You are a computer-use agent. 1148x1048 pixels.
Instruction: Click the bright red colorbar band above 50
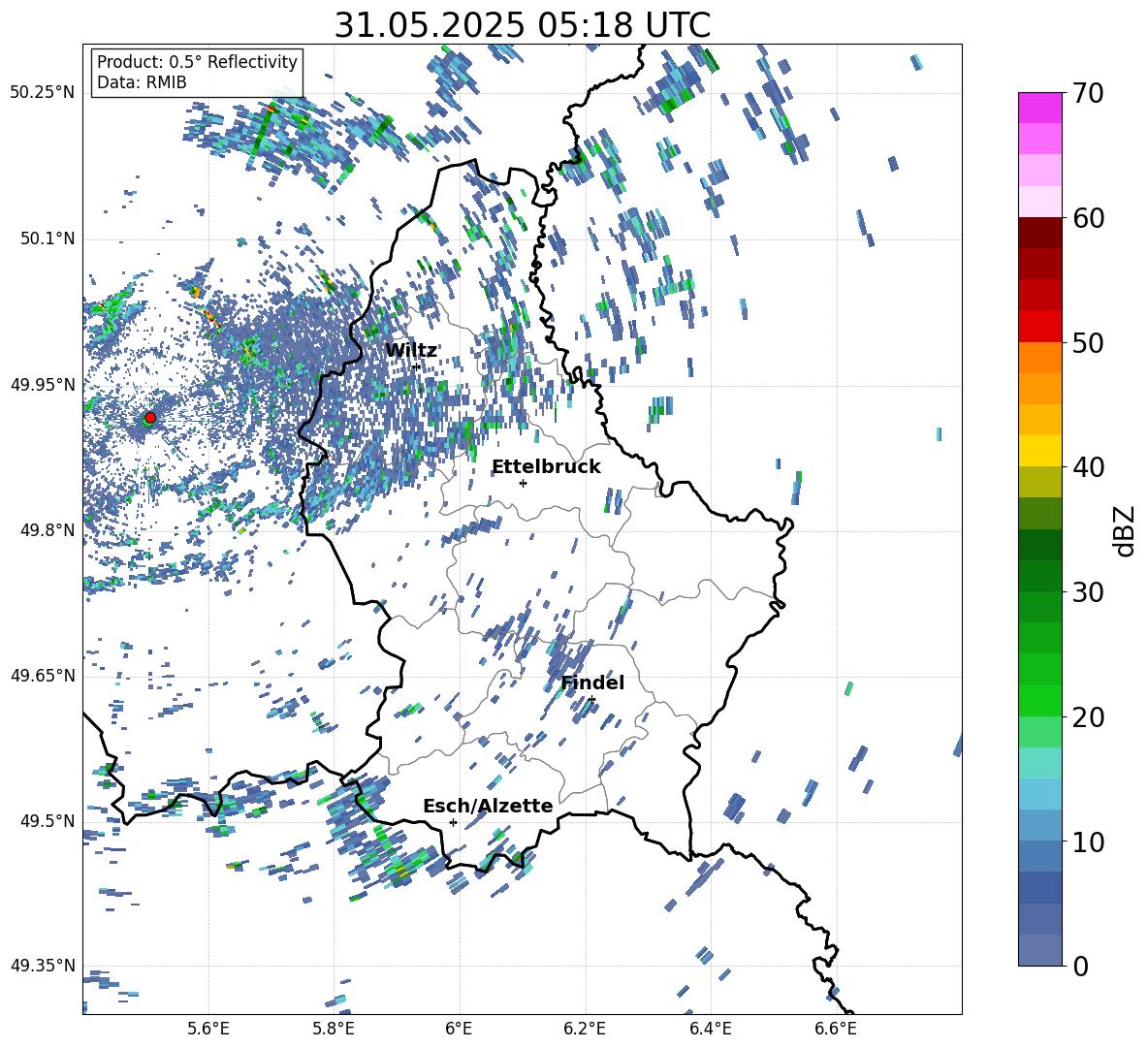coord(1039,327)
